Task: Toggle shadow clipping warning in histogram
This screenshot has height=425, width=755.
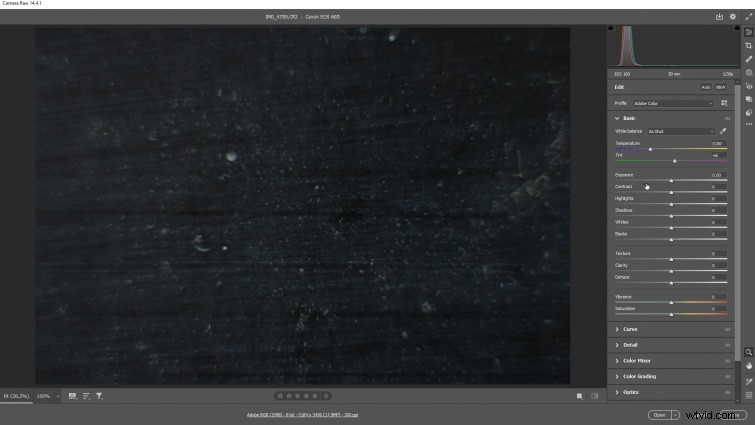Action: (x=611, y=28)
